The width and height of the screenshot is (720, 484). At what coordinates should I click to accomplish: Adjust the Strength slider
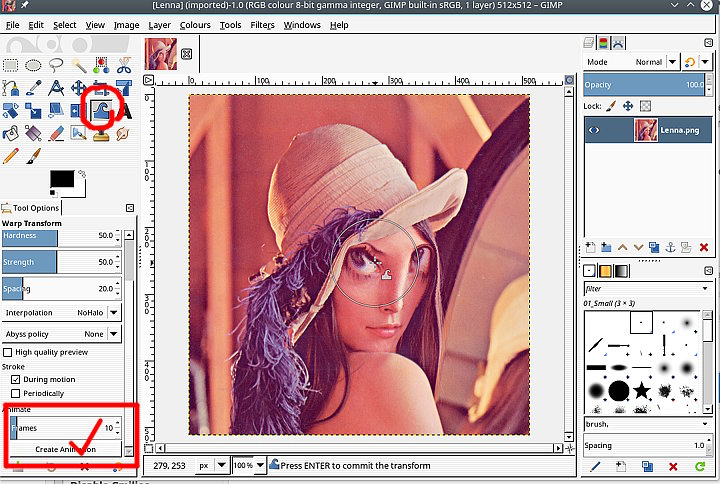(62, 262)
